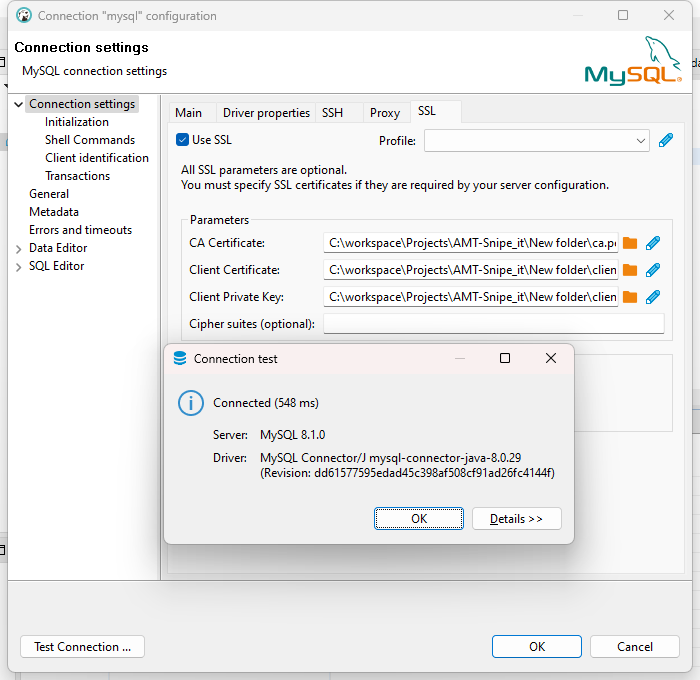The image size is (700, 680).
Task: Open the Driver properties tab
Action: click(x=266, y=113)
